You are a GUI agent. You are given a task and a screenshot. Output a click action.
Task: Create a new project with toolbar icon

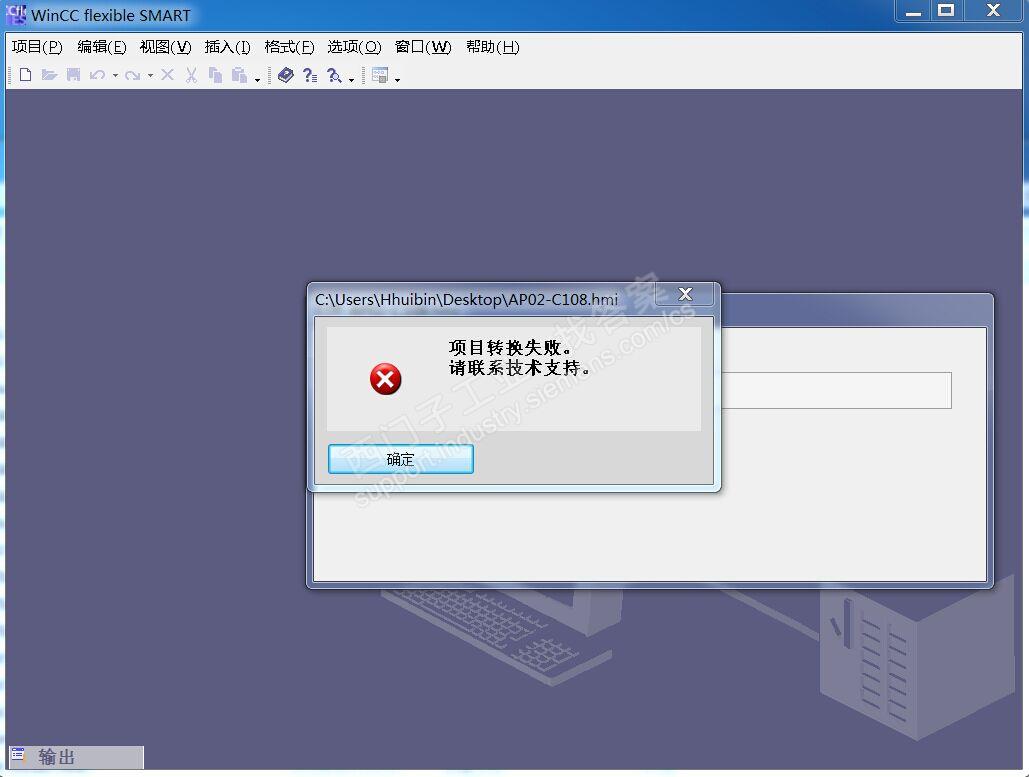point(25,75)
